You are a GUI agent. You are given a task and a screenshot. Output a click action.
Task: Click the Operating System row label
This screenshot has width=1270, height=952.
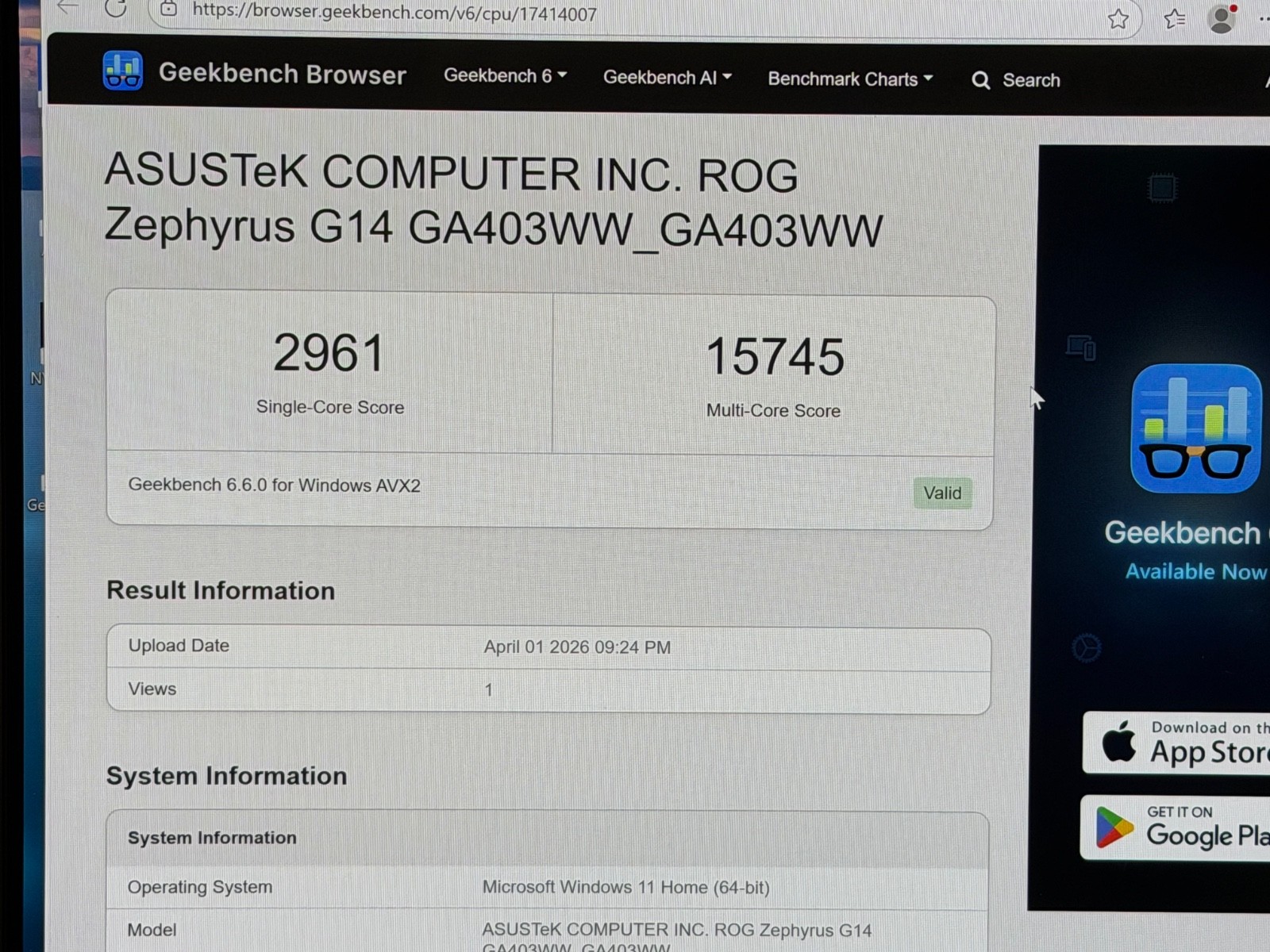point(199,887)
